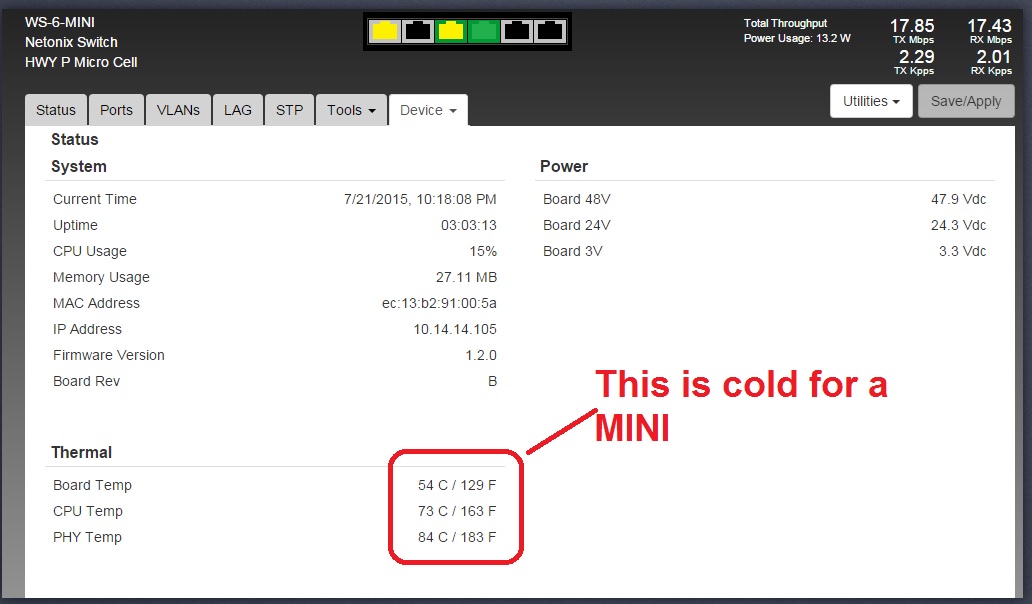This screenshot has height=604, width=1032.
Task: Open the Utilities dropdown
Action: tap(871, 101)
